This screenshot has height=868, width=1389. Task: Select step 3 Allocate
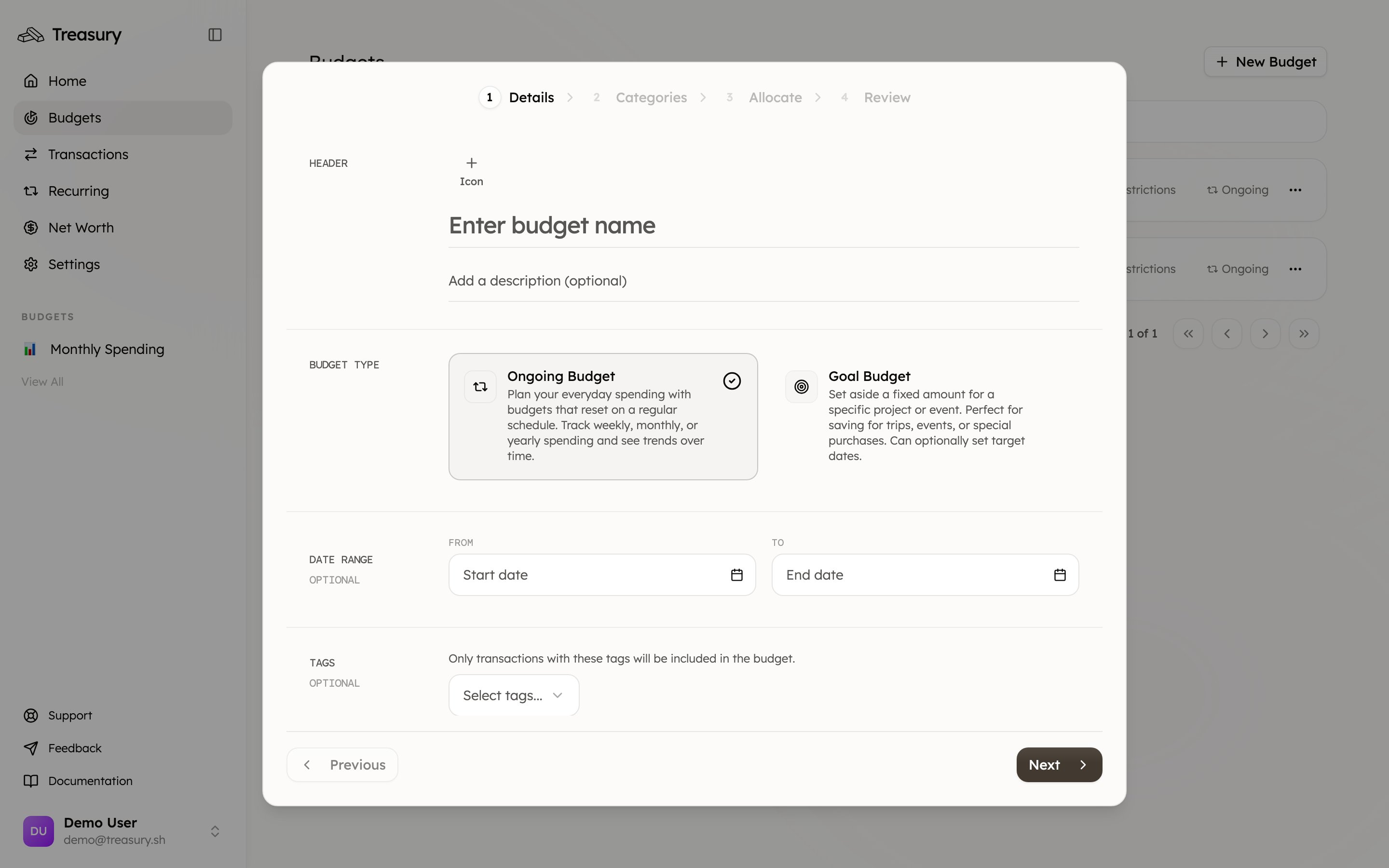[763, 97]
